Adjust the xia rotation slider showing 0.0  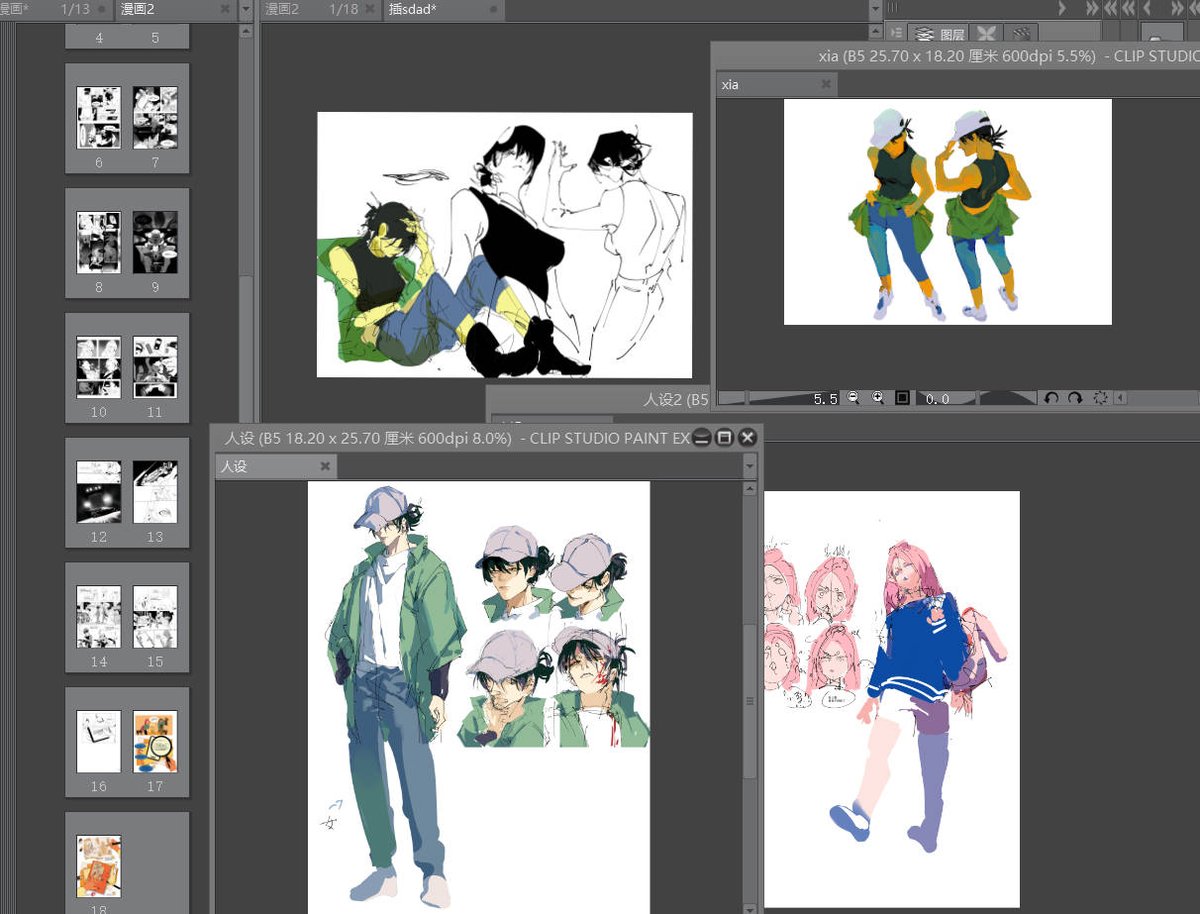(977, 398)
